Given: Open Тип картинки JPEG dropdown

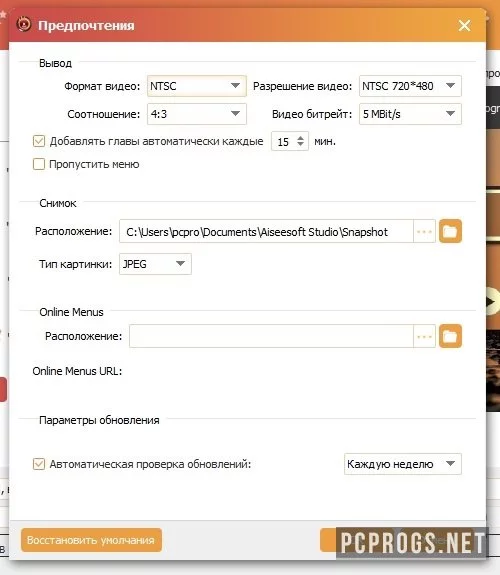Looking at the screenshot, I should click(x=155, y=264).
